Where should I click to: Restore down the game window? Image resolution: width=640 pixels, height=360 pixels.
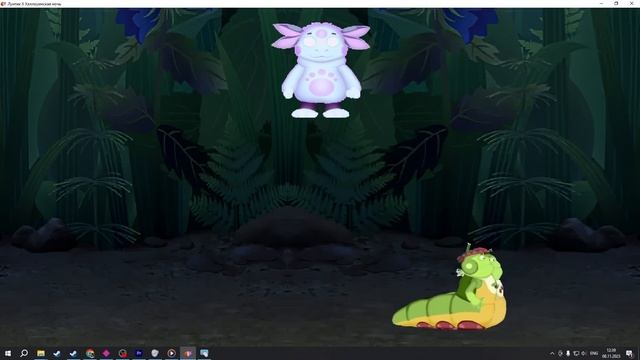(x=616, y=4)
